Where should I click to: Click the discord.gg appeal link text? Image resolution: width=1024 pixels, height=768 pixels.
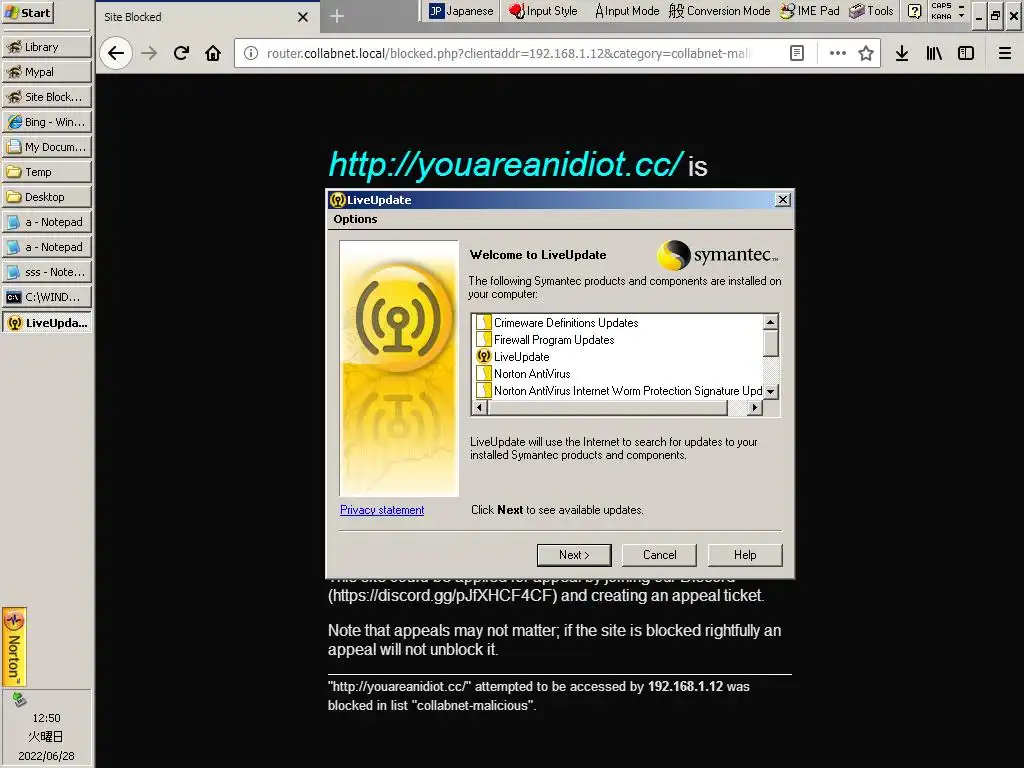(442, 596)
